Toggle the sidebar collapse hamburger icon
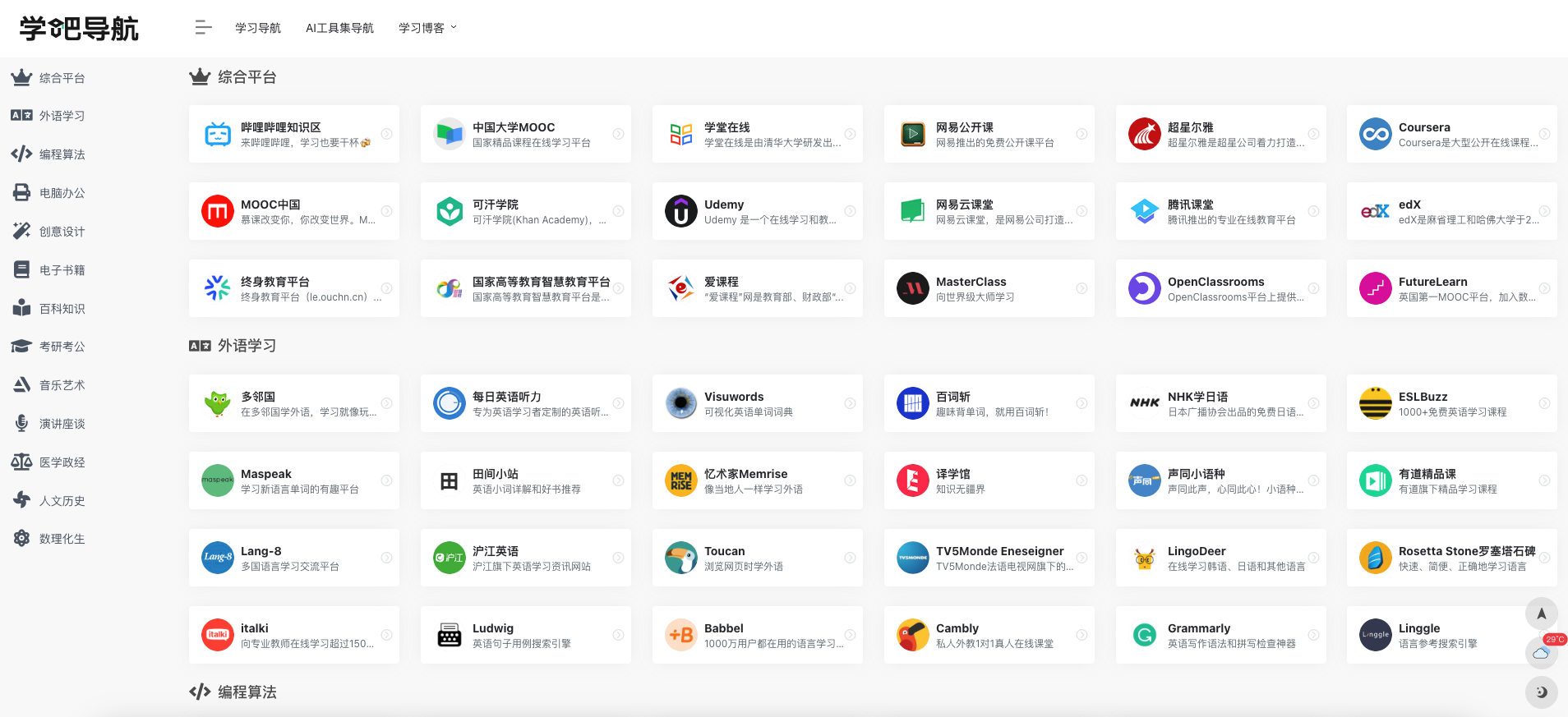The height and width of the screenshot is (717, 1568). point(203,28)
